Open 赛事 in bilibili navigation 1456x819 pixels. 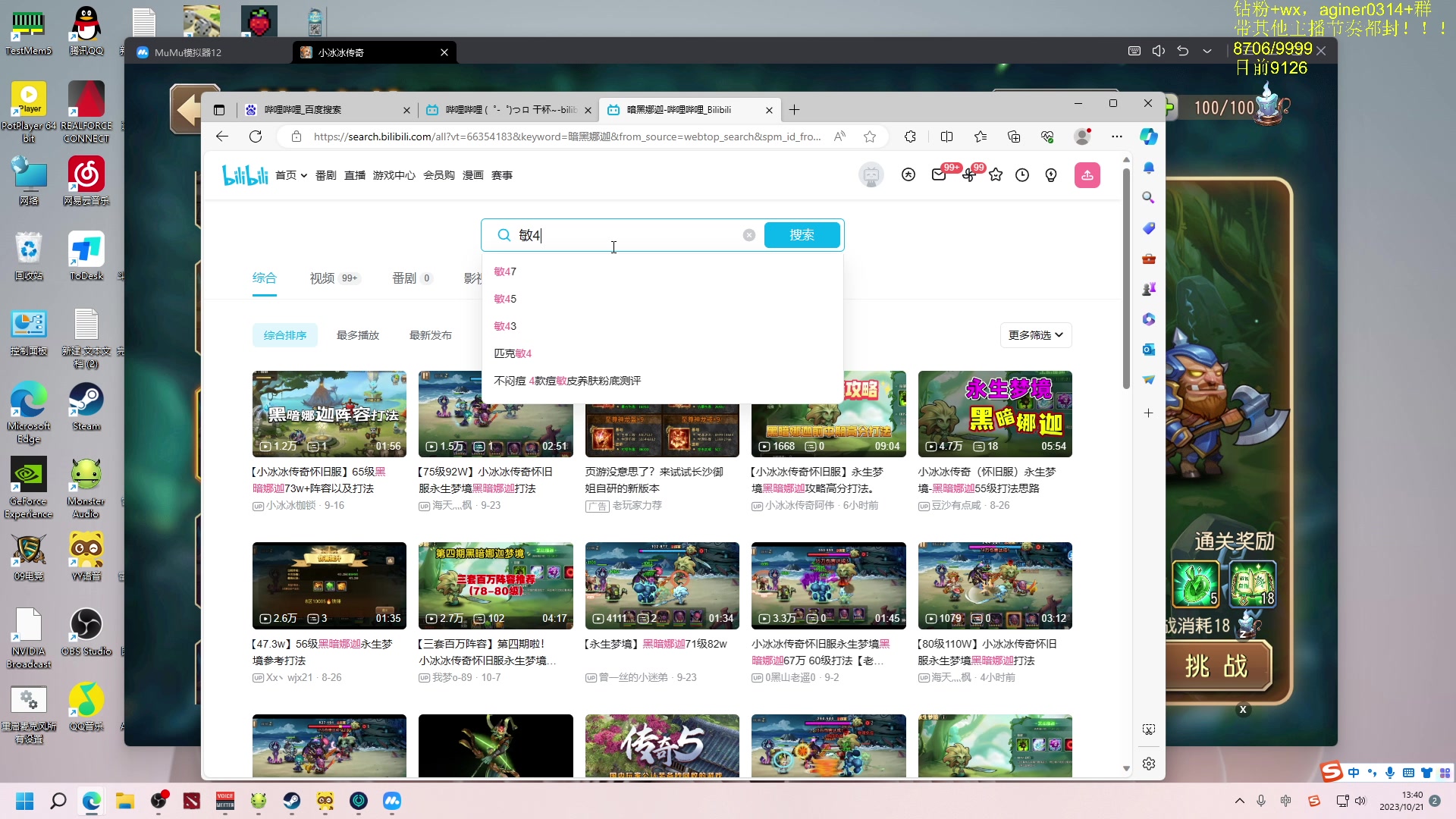[502, 175]
